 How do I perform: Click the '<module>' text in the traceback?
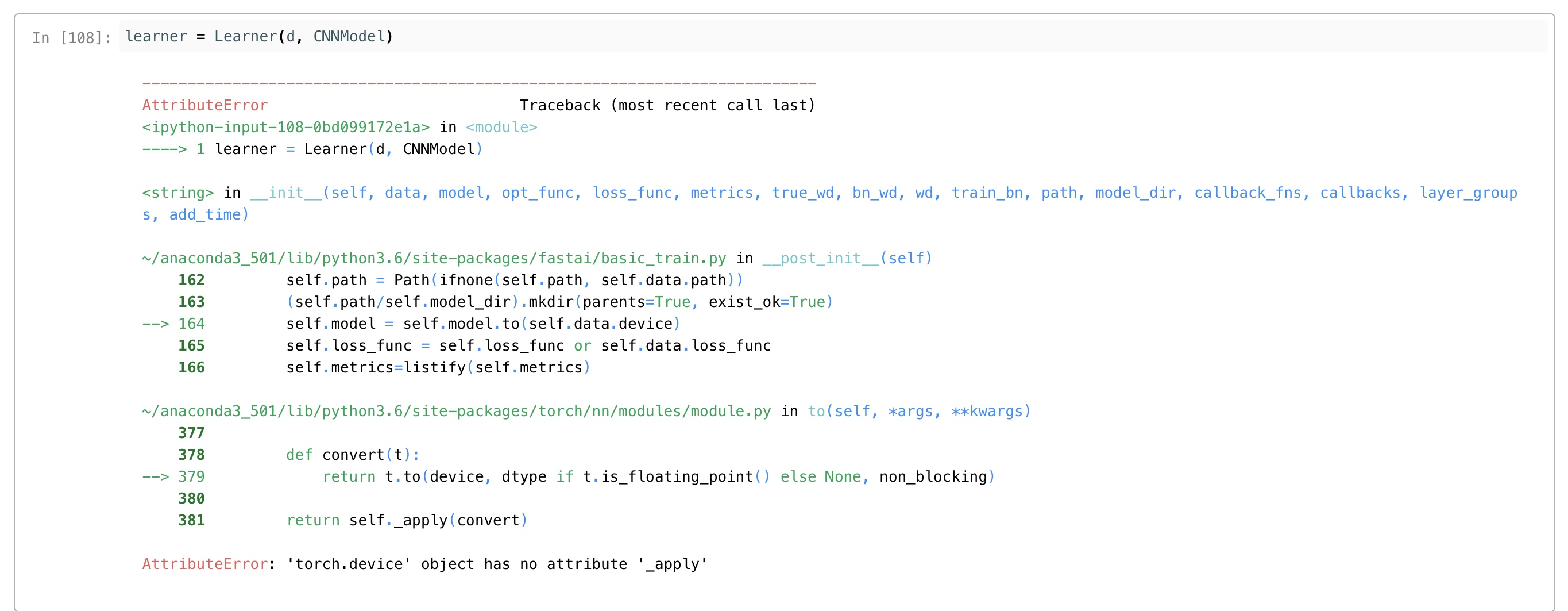[501, 128]
